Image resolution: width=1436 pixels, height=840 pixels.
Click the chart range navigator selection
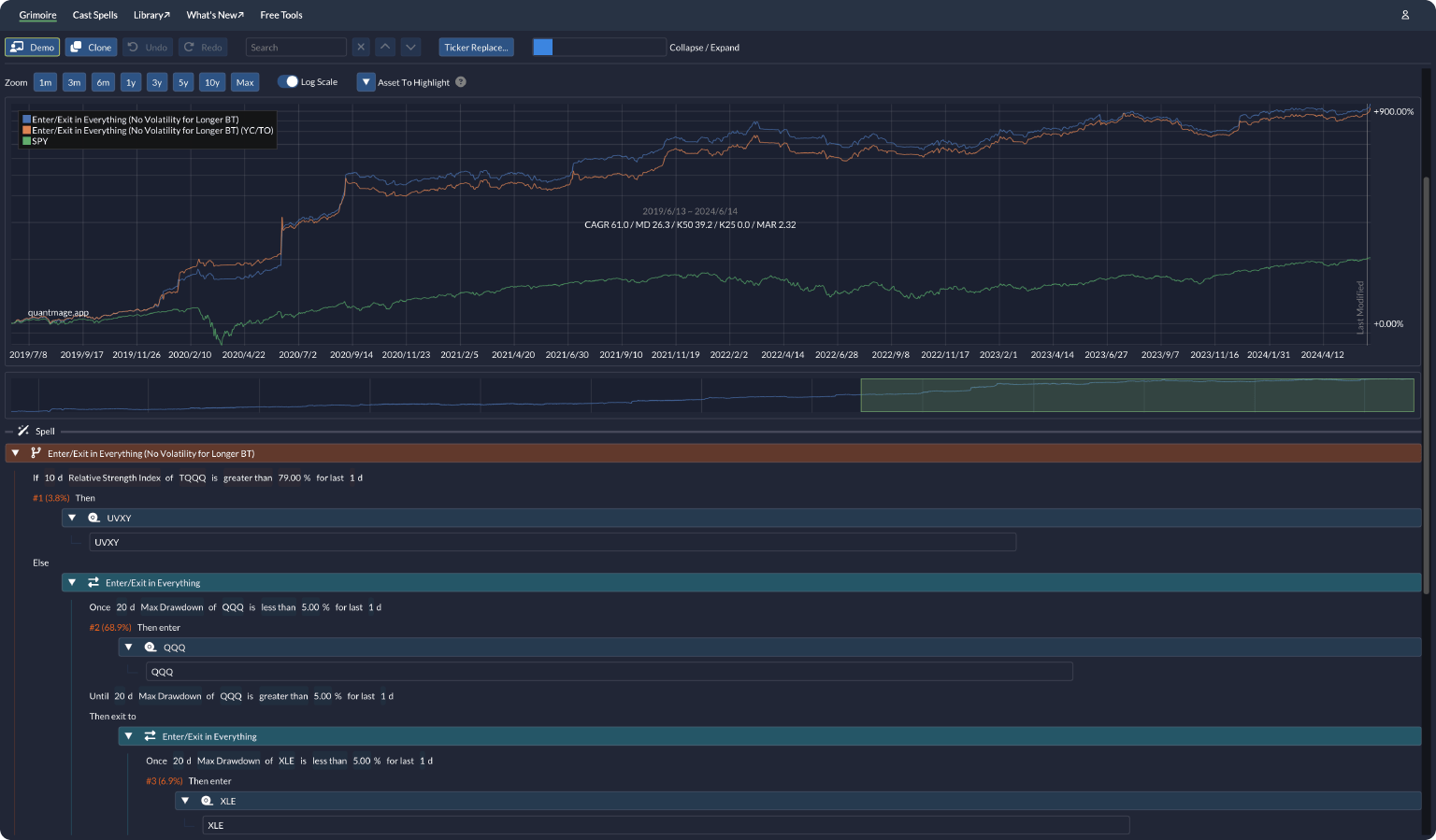[x=1137, y=395]
